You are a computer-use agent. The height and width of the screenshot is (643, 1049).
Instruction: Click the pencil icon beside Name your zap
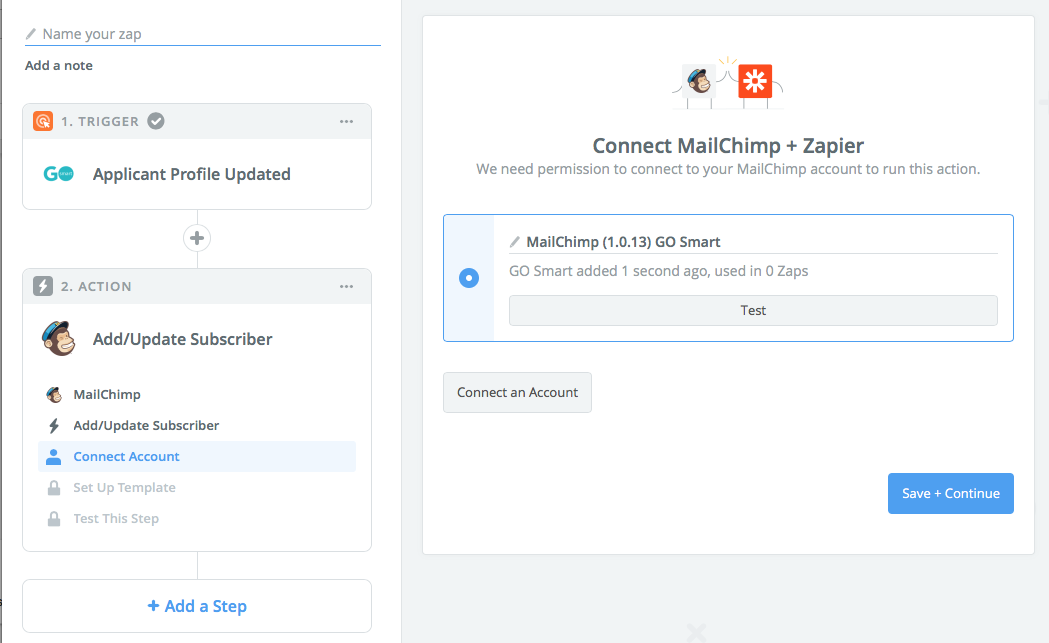click(31, 33)
